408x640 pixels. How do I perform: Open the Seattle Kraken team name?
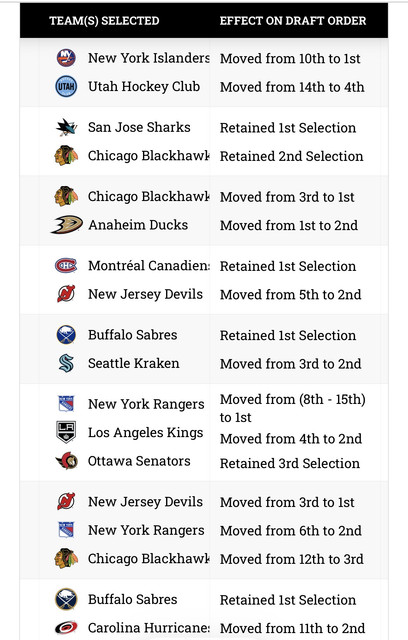click(134, 363)
